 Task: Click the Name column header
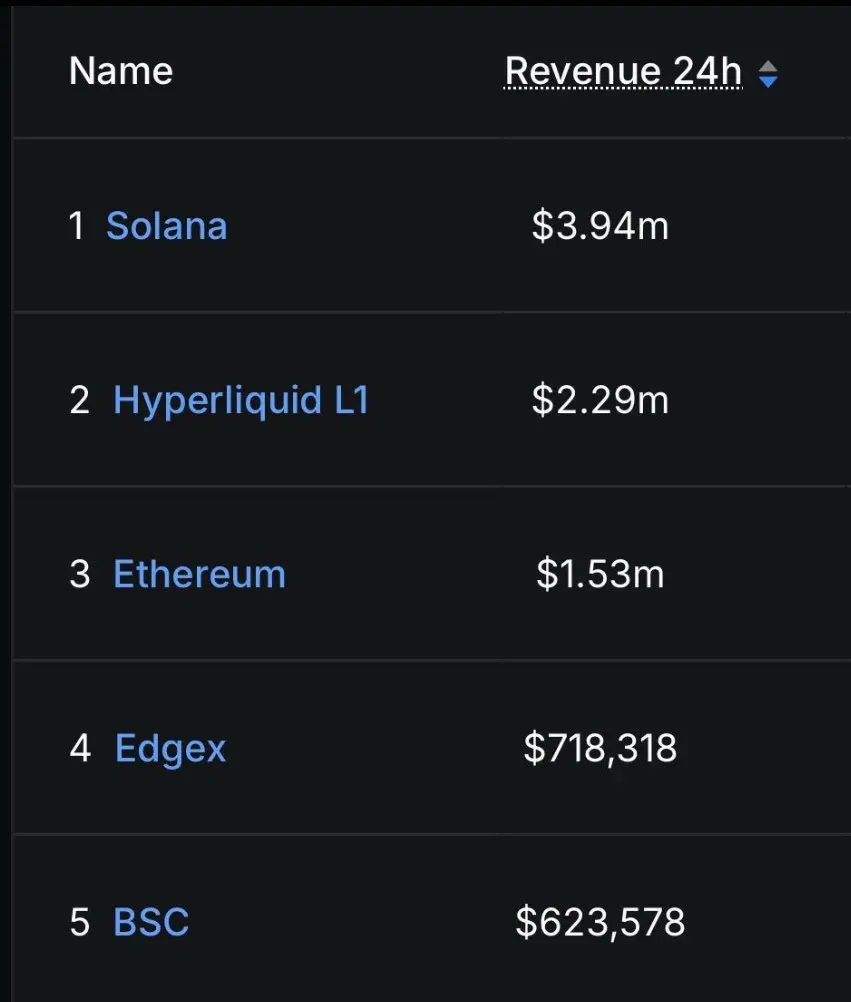[x=121, y=70]
